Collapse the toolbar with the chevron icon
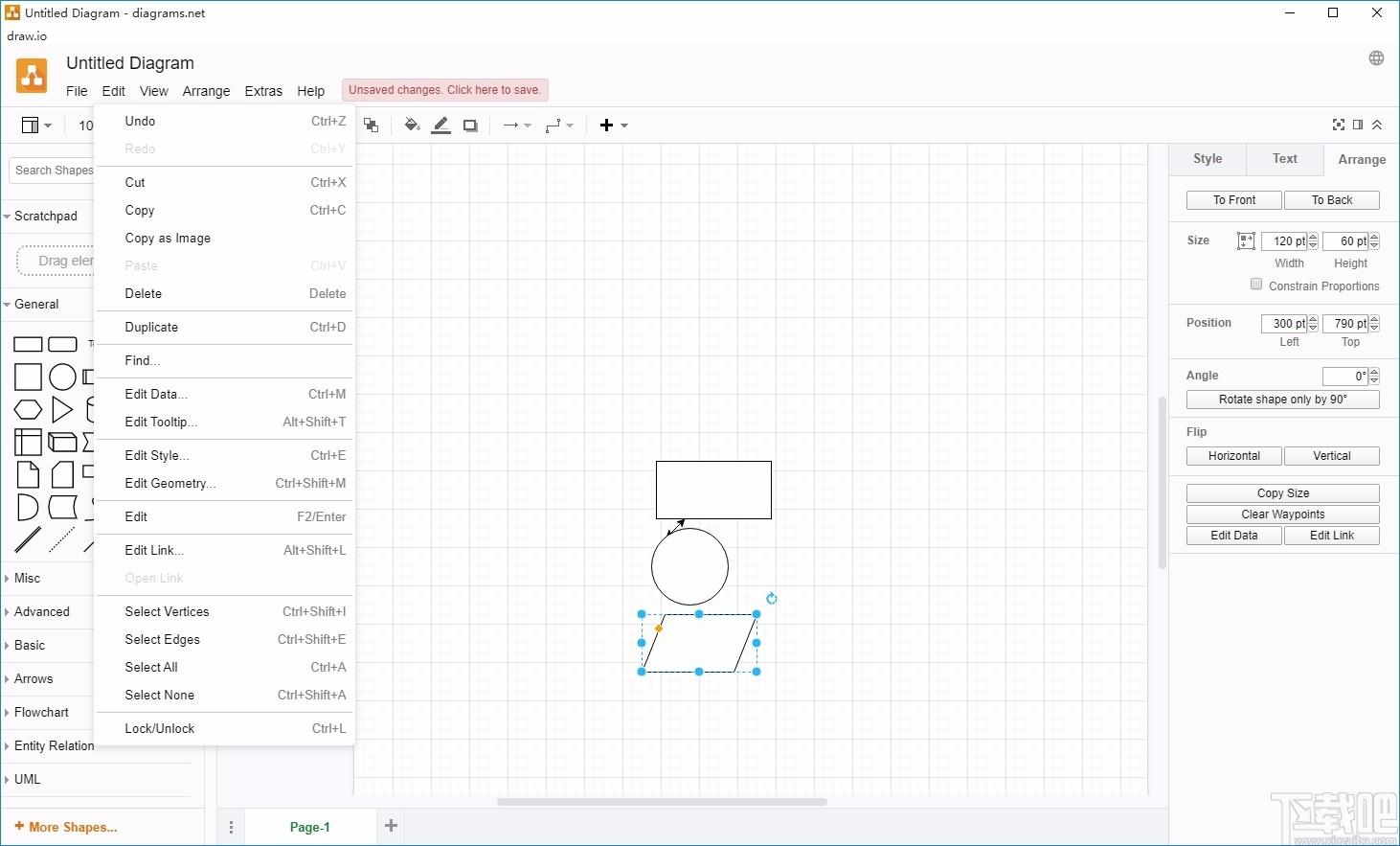Screen dimensions: 1400x846 (x=1377, y=125)
